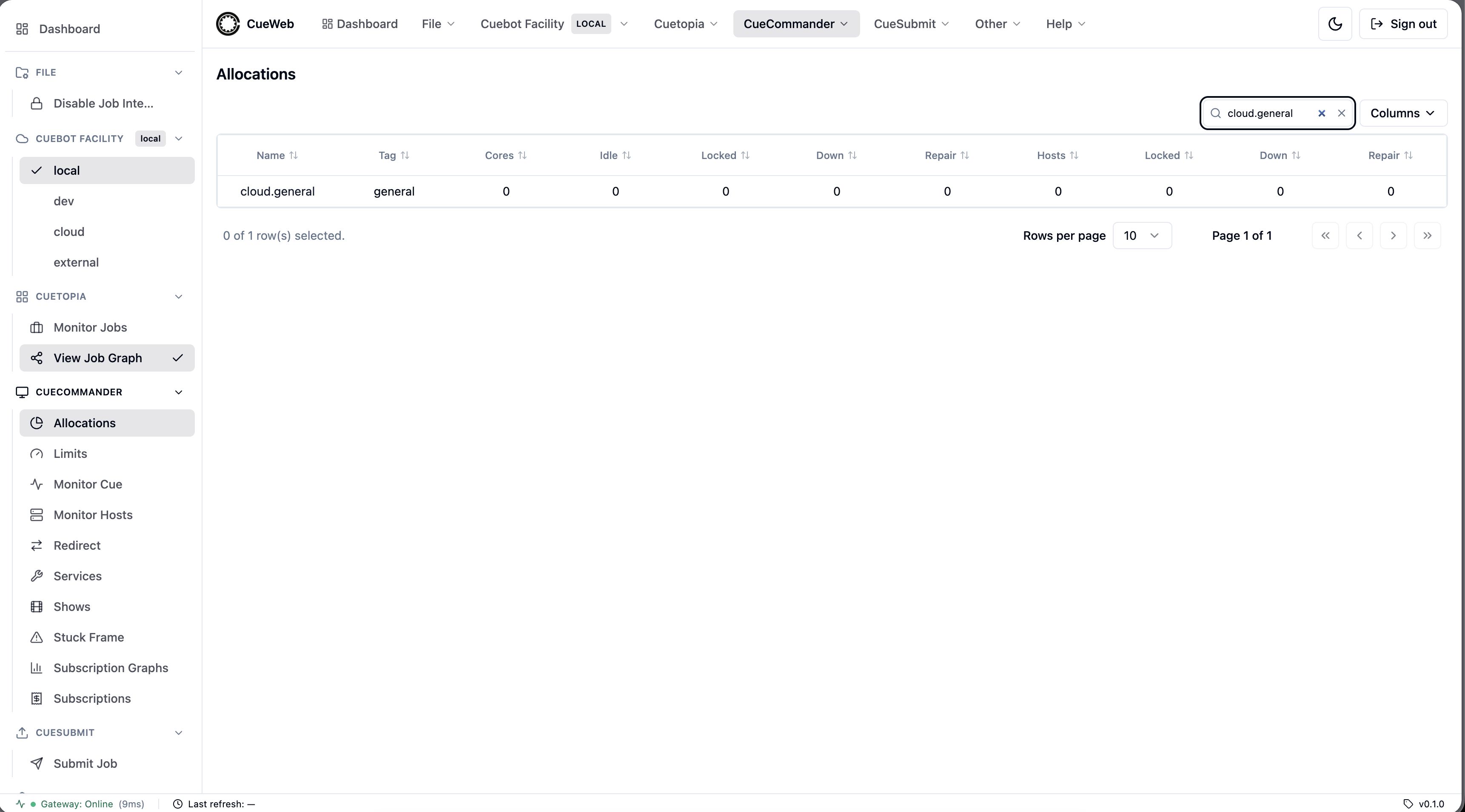Collapse the CUECOMMANDER sidebar section

(179, 392)
